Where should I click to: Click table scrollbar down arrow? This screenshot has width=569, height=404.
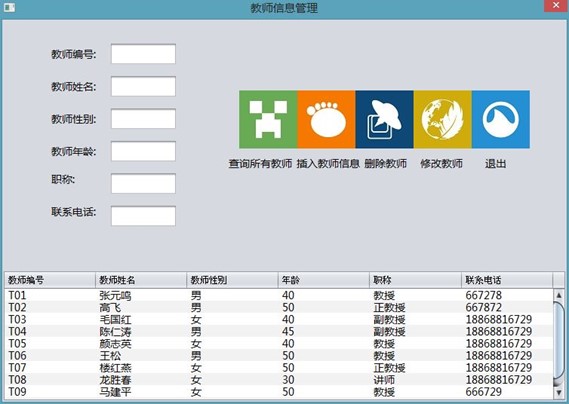(x=559, y=392)
